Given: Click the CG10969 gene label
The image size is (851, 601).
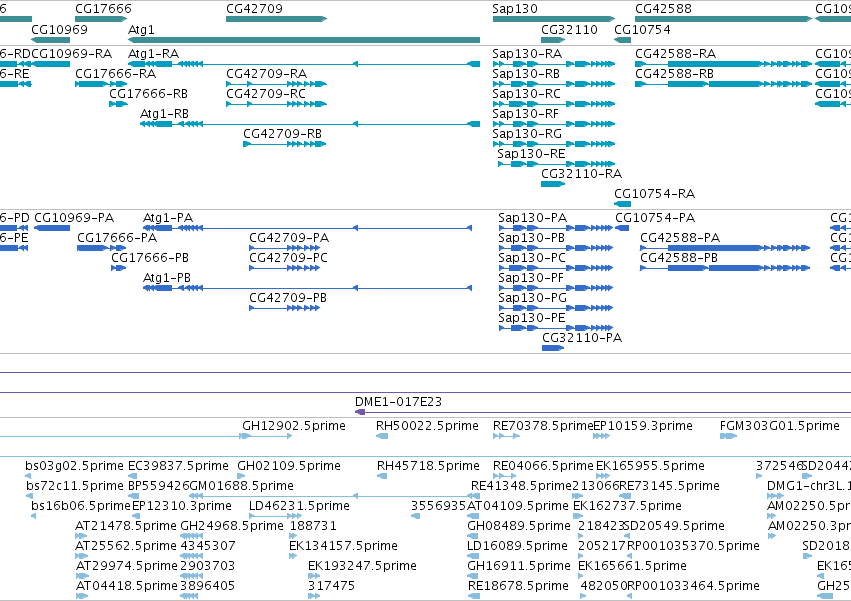Looking at the screenshot, I should (x=59, y=29).
